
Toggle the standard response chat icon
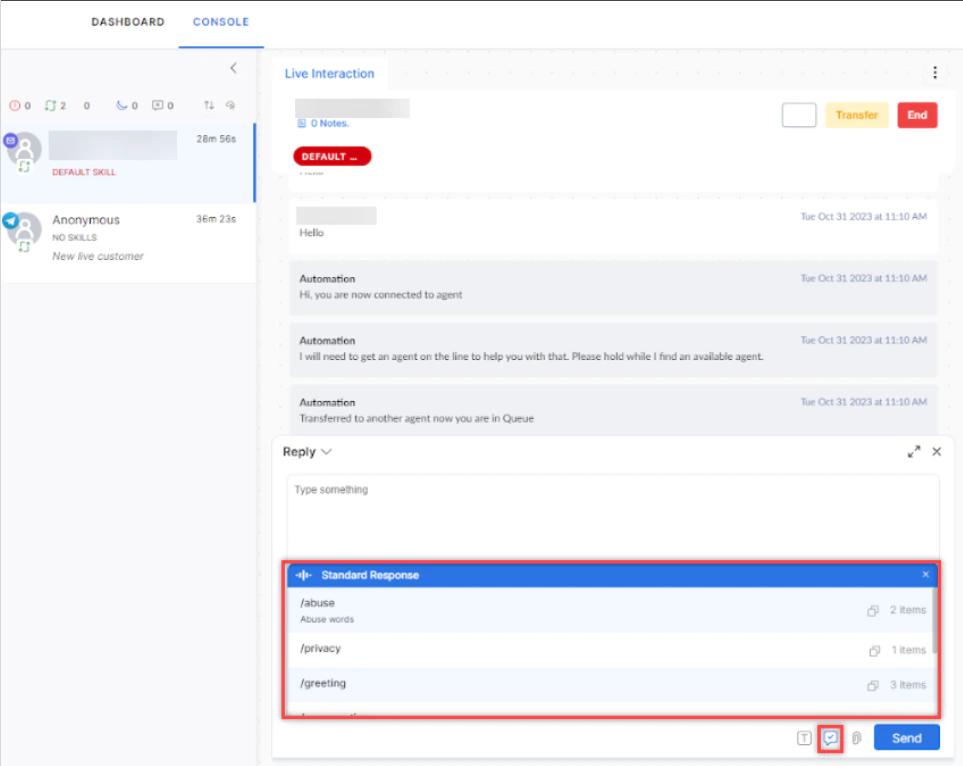[830, 738]
